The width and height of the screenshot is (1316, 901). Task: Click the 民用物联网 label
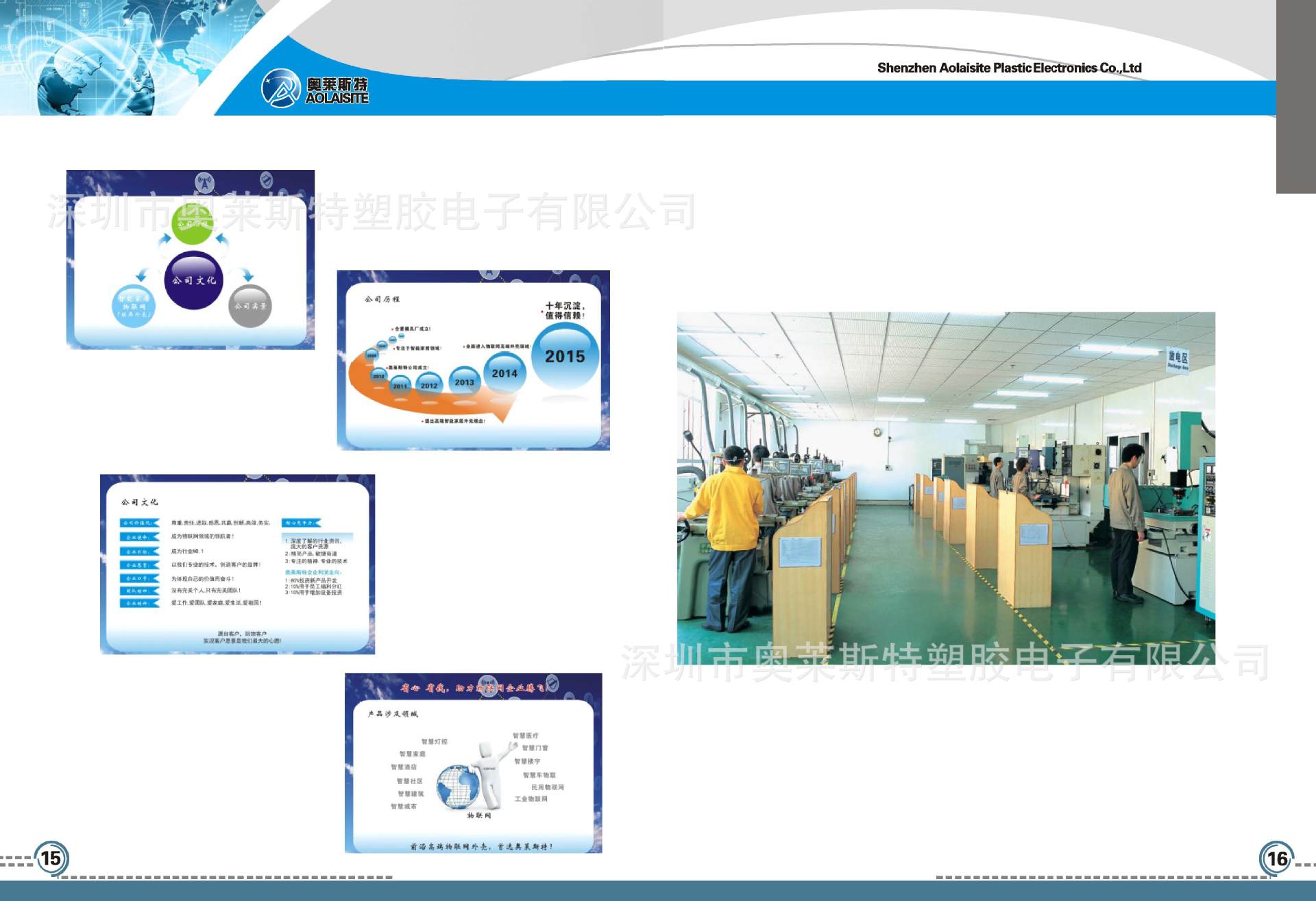click(548, 787)
